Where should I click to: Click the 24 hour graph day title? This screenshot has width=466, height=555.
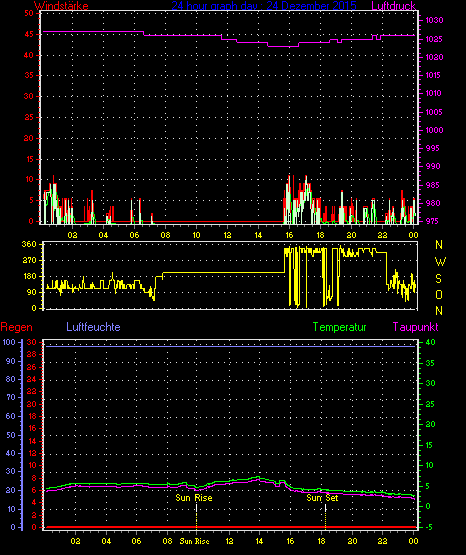pos(264,6)
